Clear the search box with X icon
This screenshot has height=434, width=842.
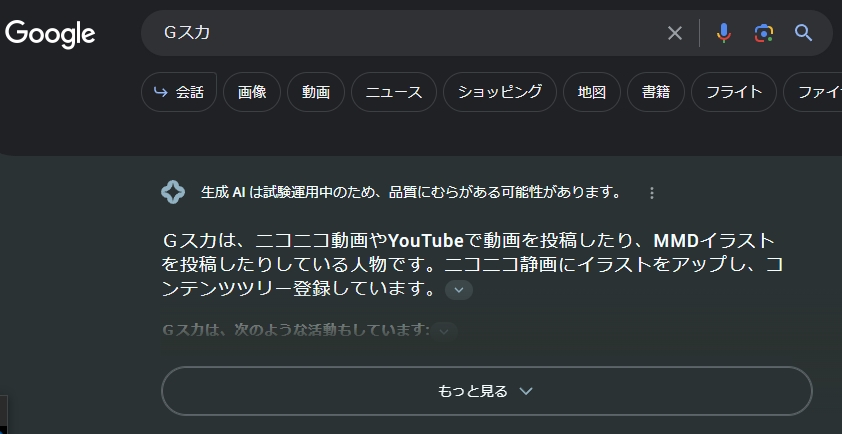674,33
